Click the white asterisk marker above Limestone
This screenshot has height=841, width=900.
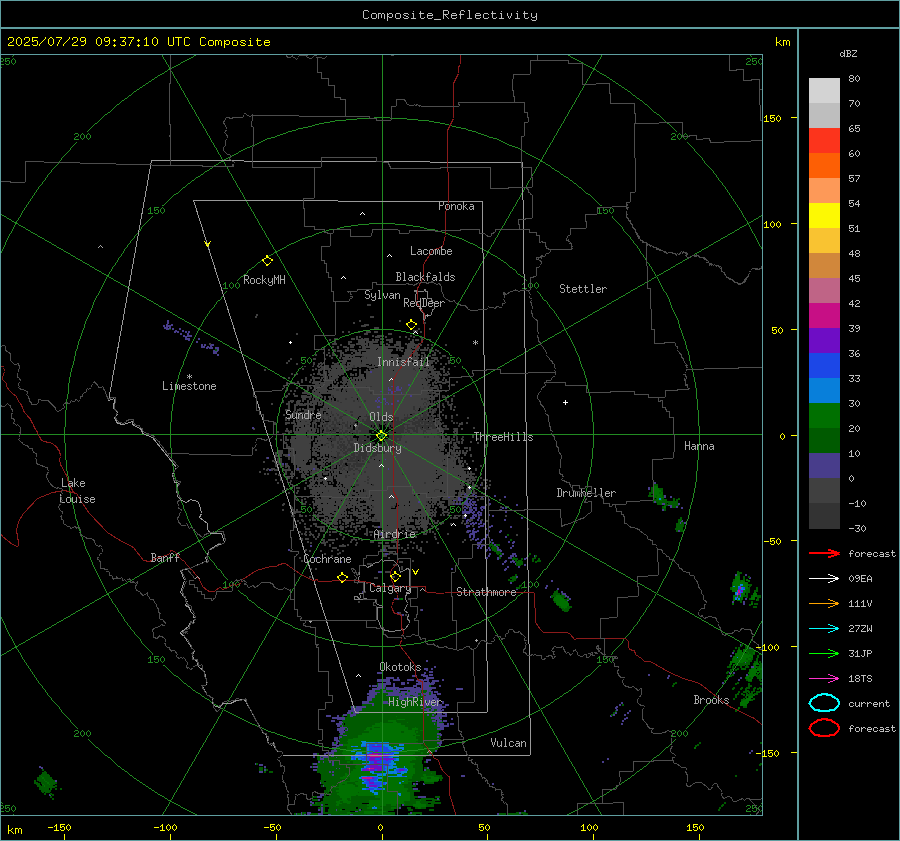[189, 377]
